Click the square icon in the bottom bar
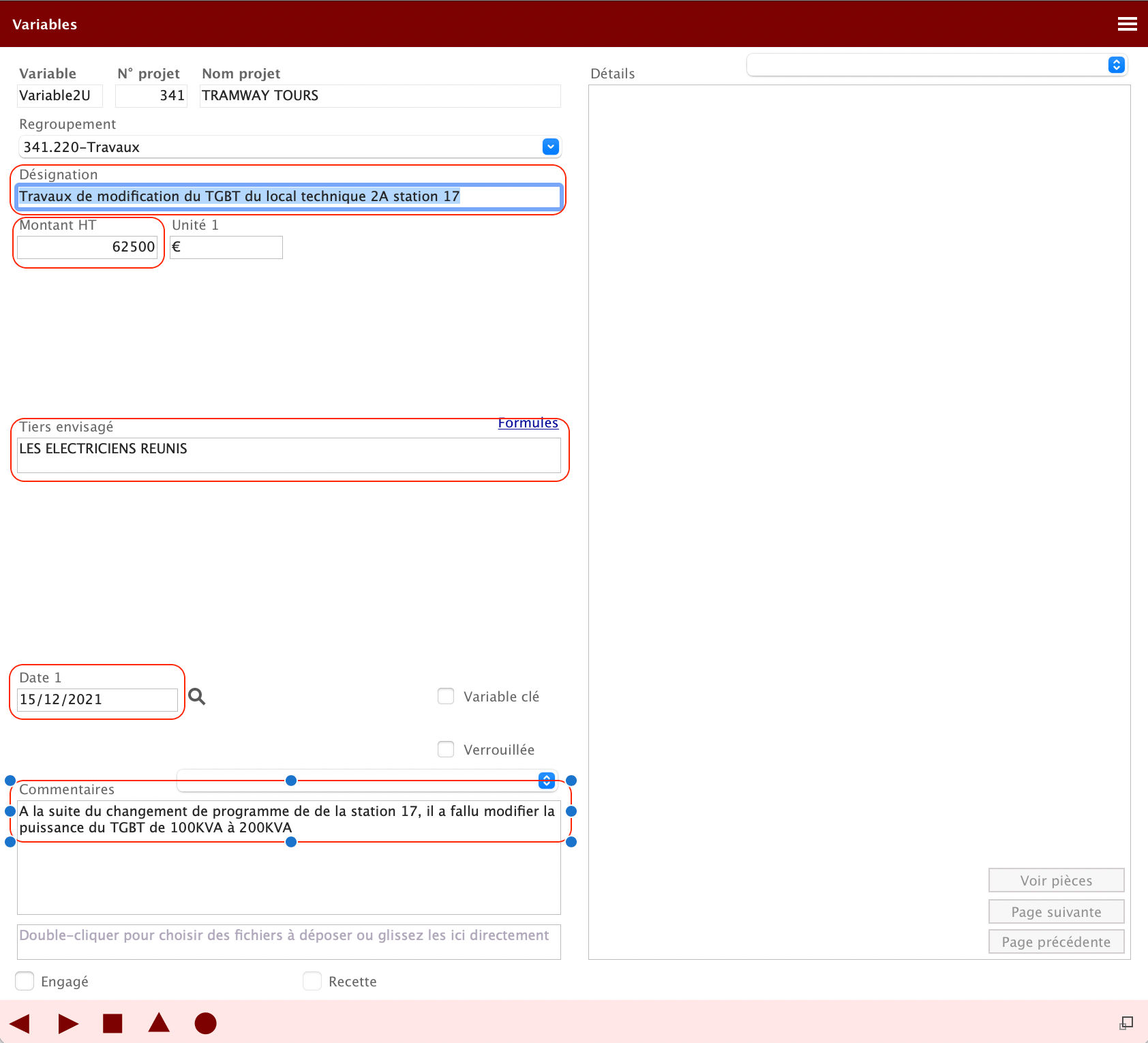This screenshot has height=1043, width=1148. (x=112, y=1023)
